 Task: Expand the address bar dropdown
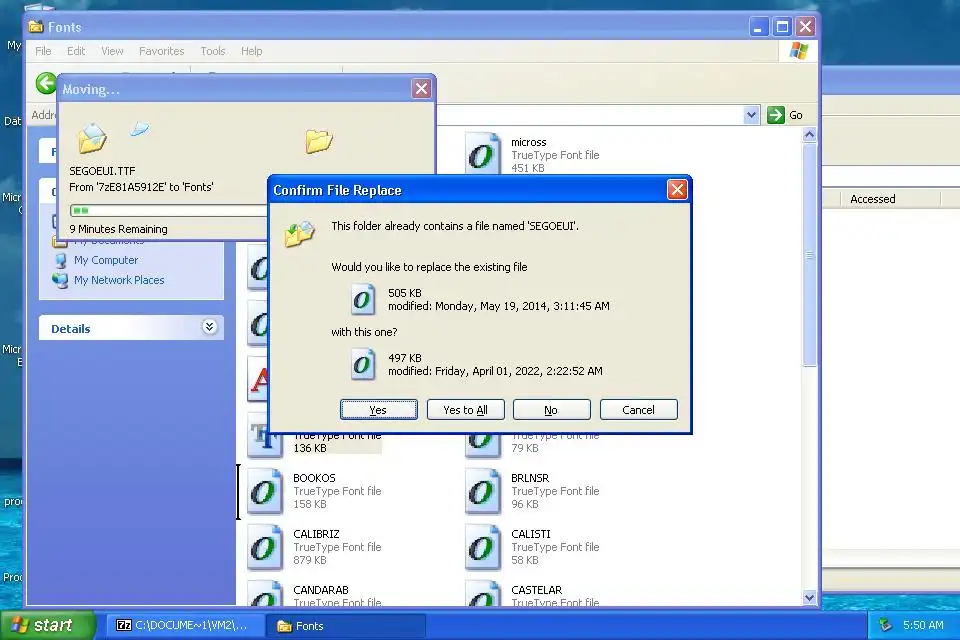coord(751,115)
